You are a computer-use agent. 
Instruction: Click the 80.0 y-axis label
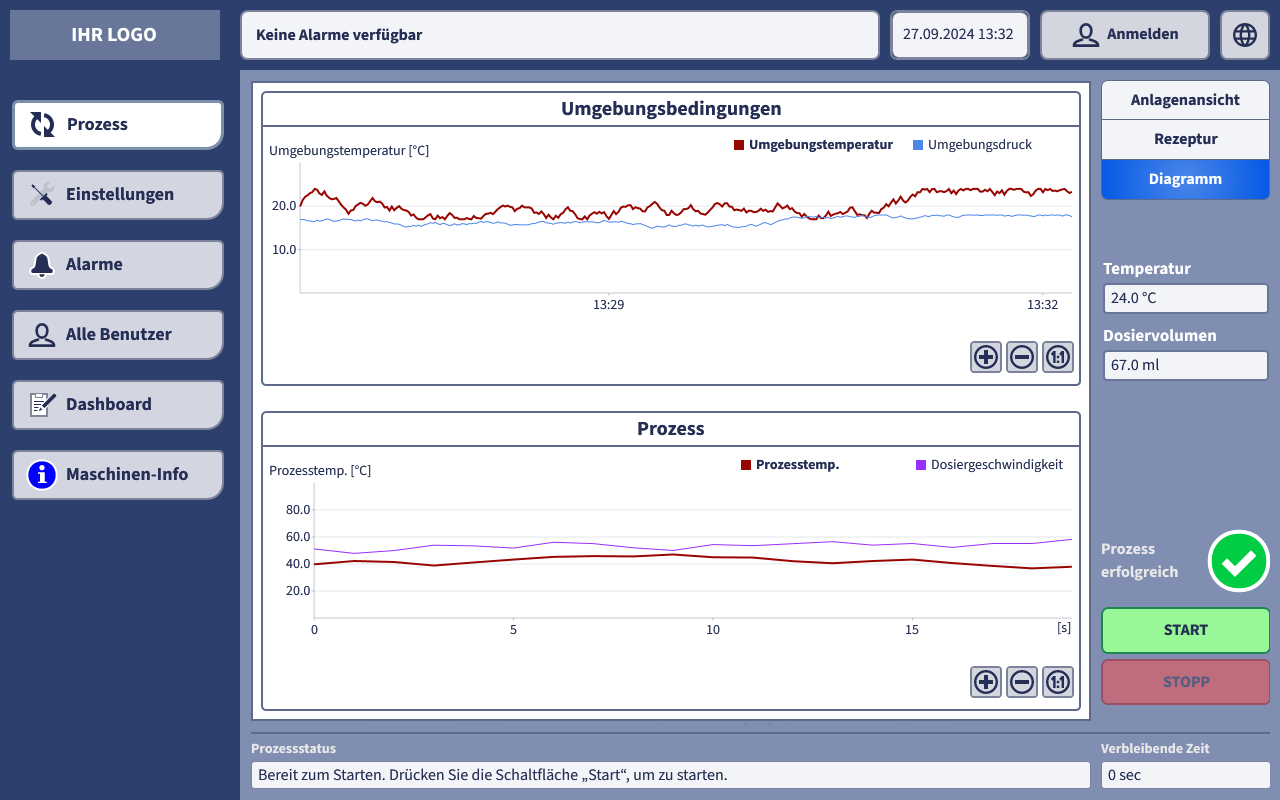click(x=298, y=510)
